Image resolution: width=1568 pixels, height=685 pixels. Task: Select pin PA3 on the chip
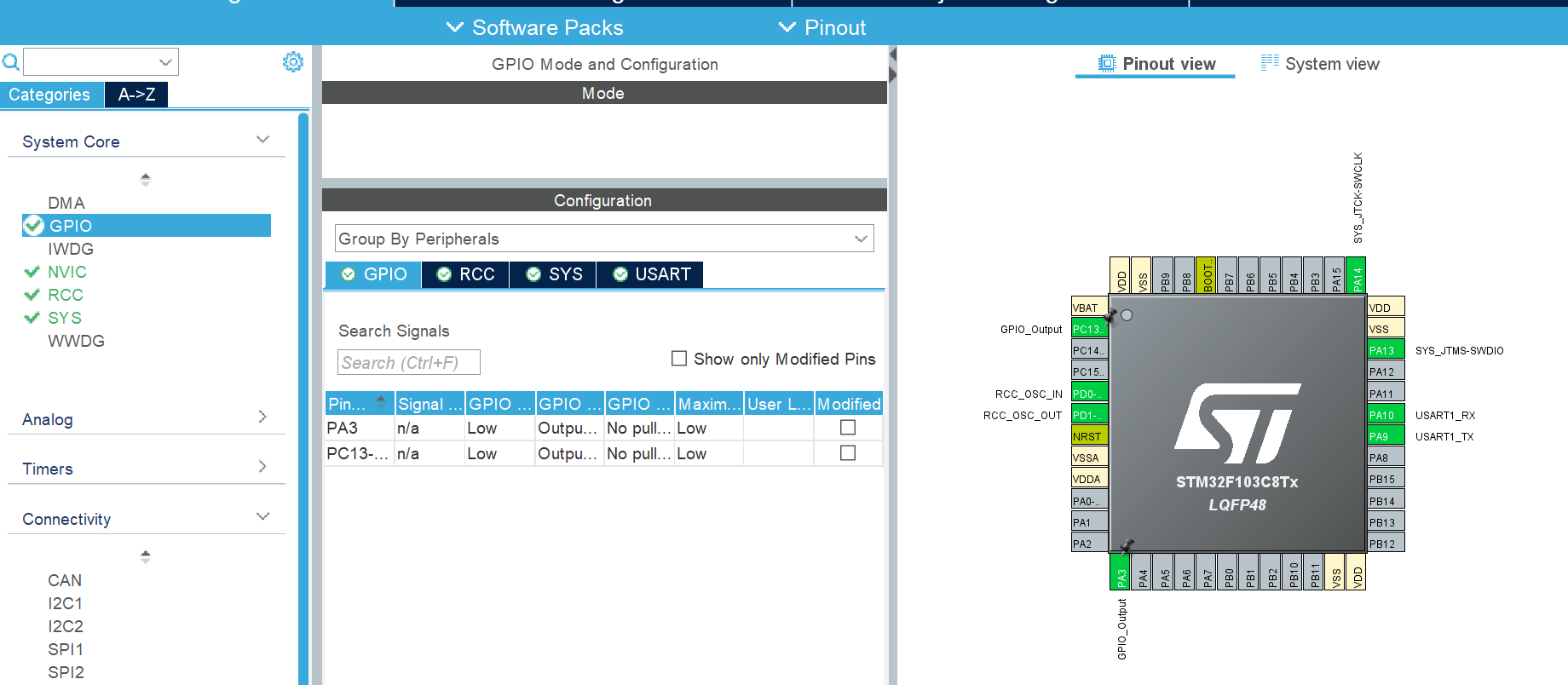1121,571
